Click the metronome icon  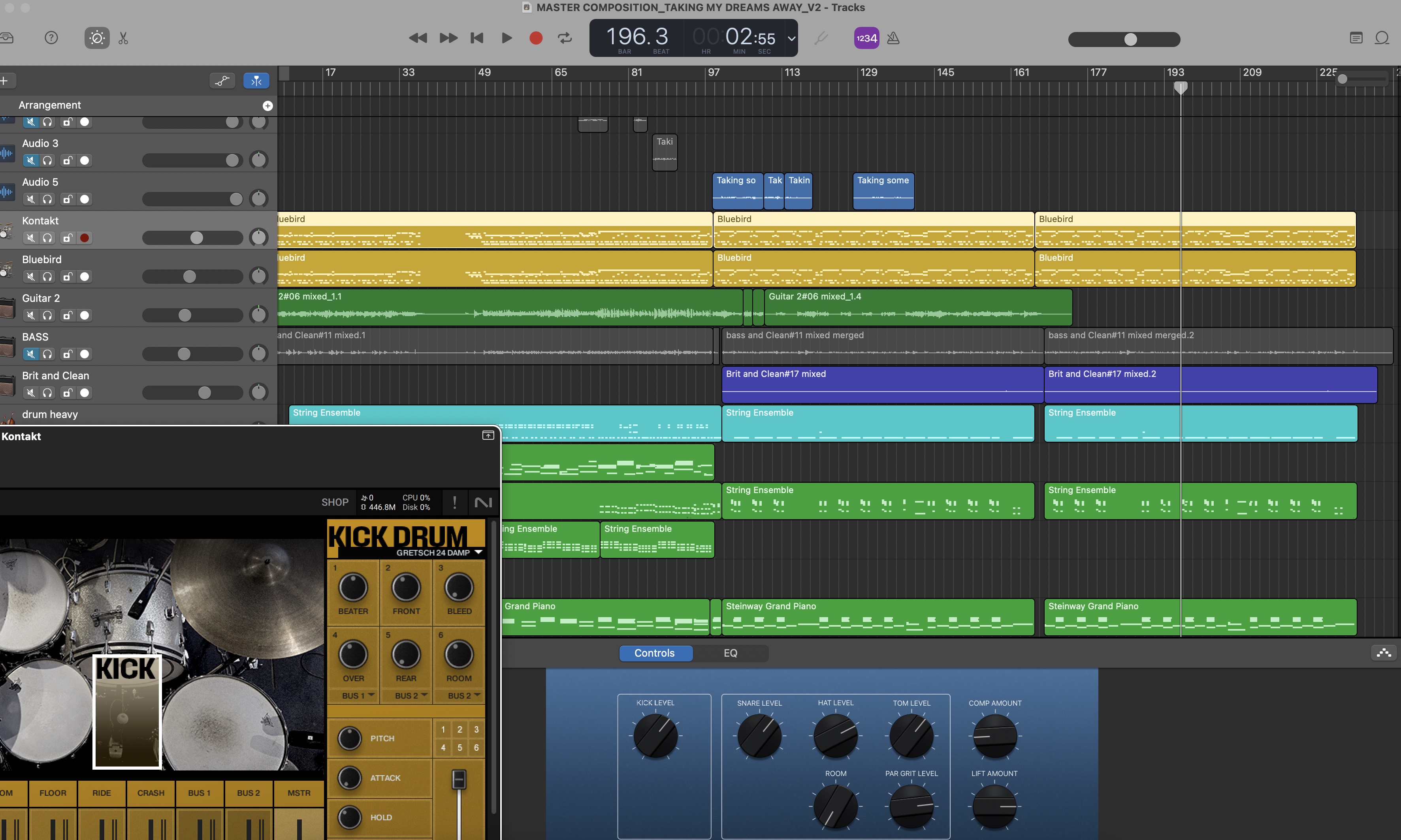tap(893, 38)
